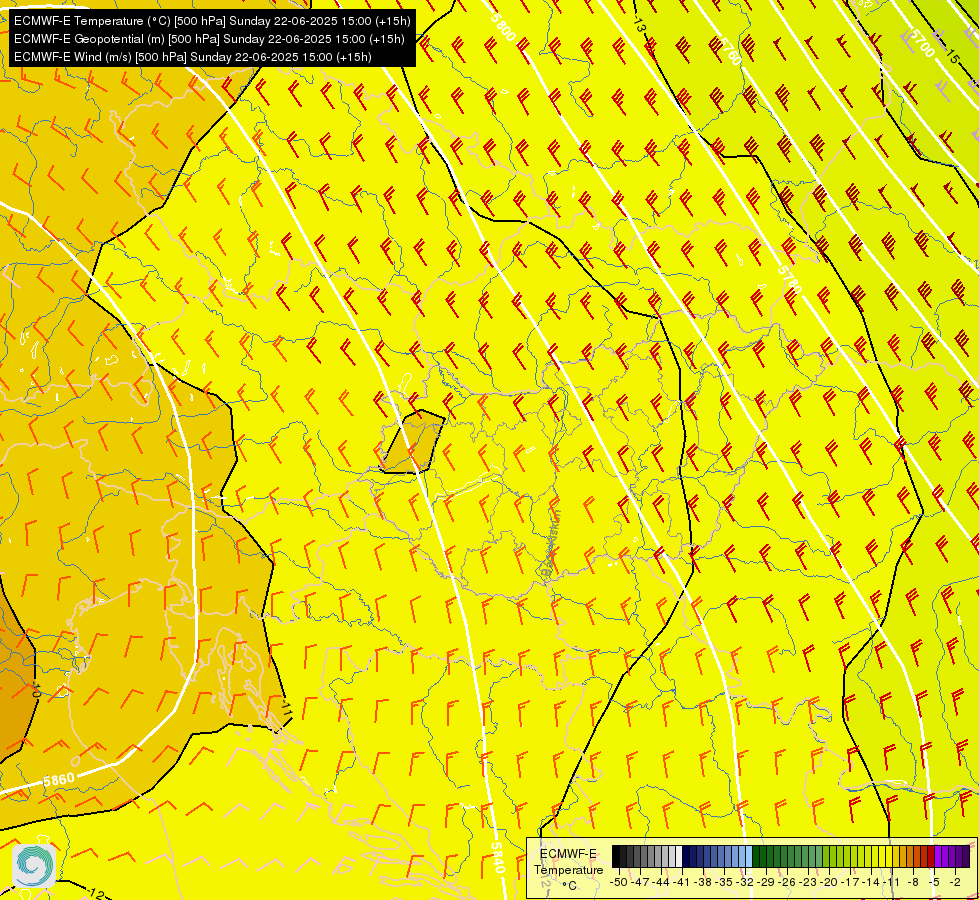Click the 5840 geopotential contour label
Screen dimensions: 979x900
[497, 858]
